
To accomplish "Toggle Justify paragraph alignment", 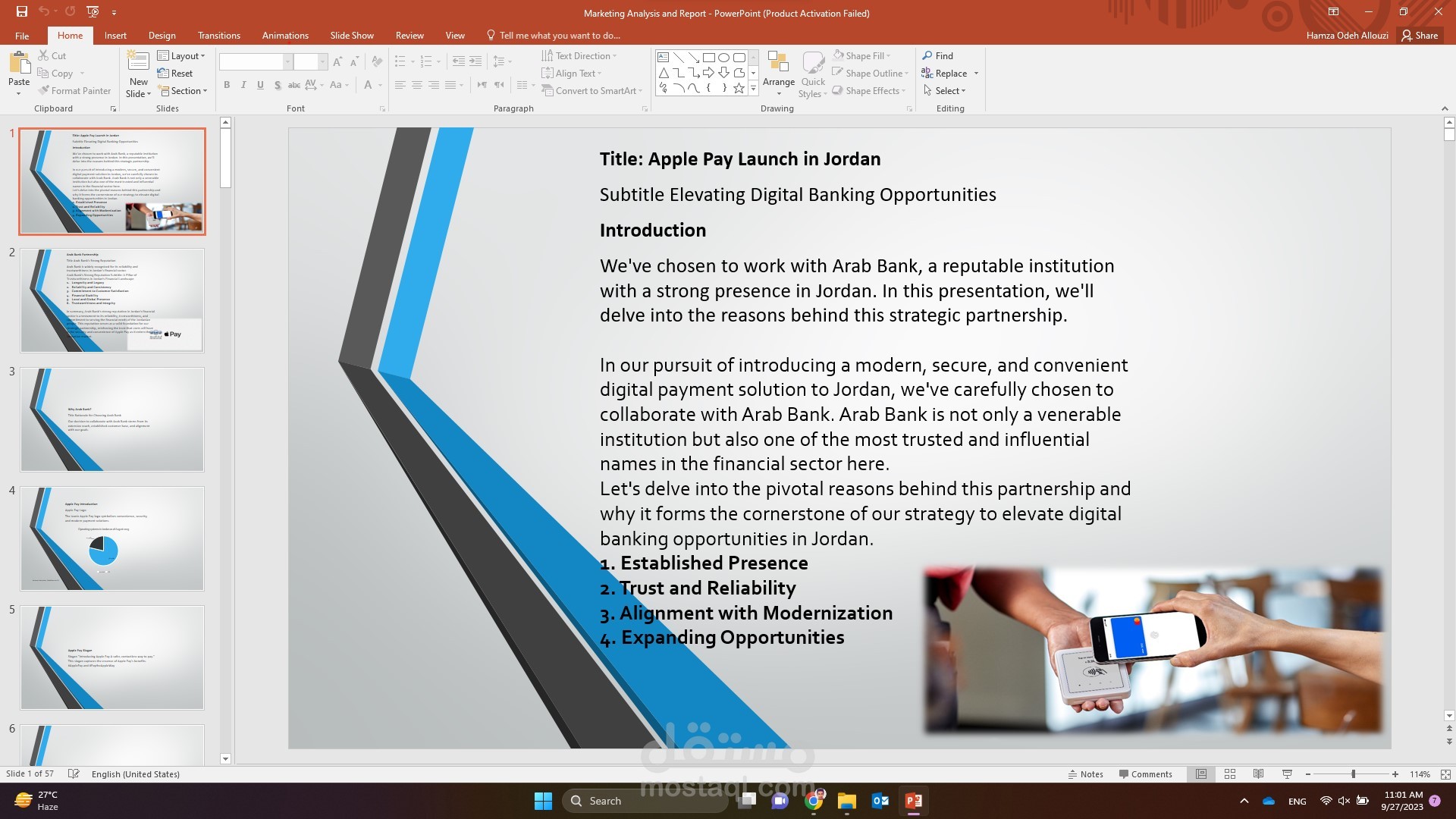I will [x=450, y=85].
